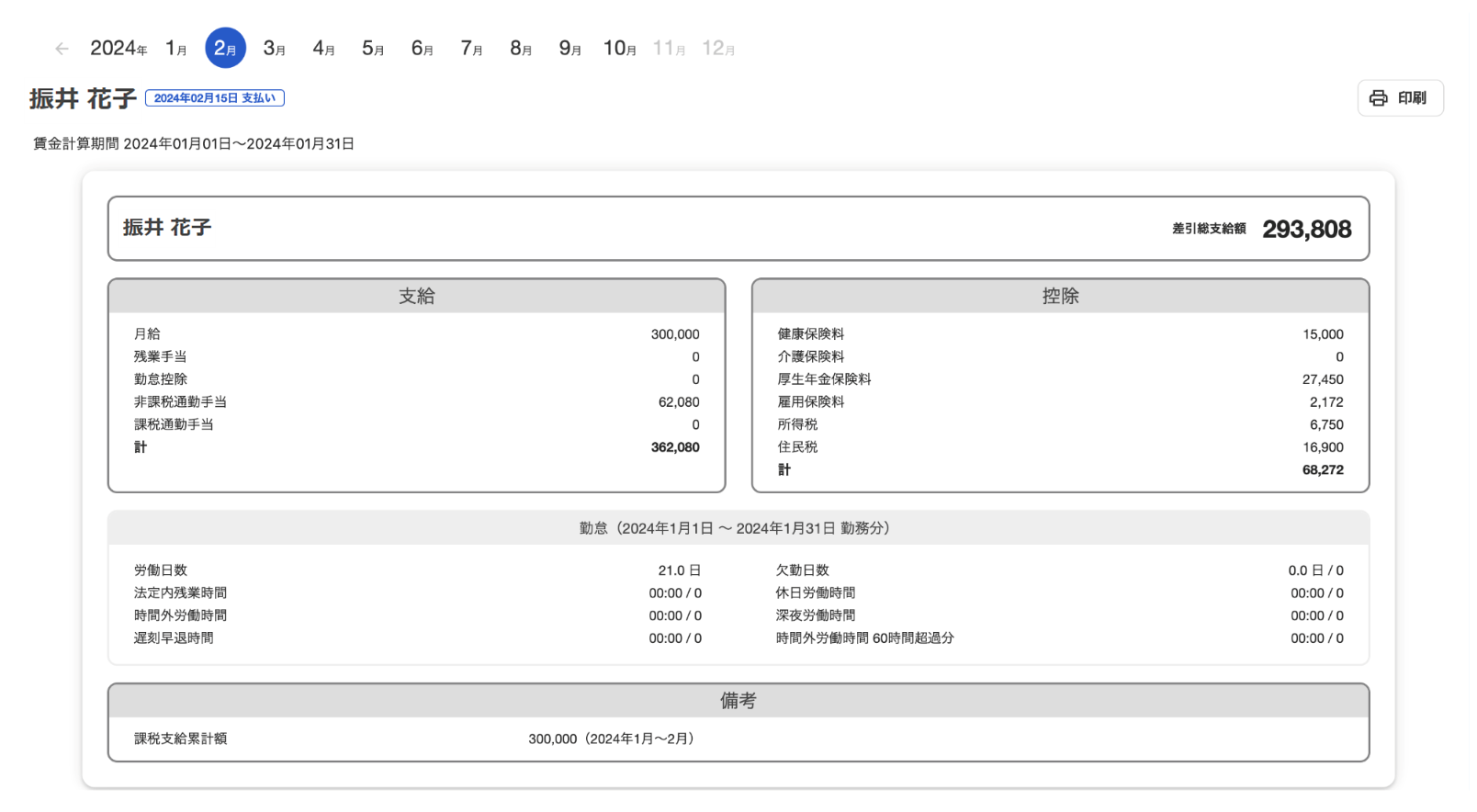Choose the 8月 month tab

point(521,49)
